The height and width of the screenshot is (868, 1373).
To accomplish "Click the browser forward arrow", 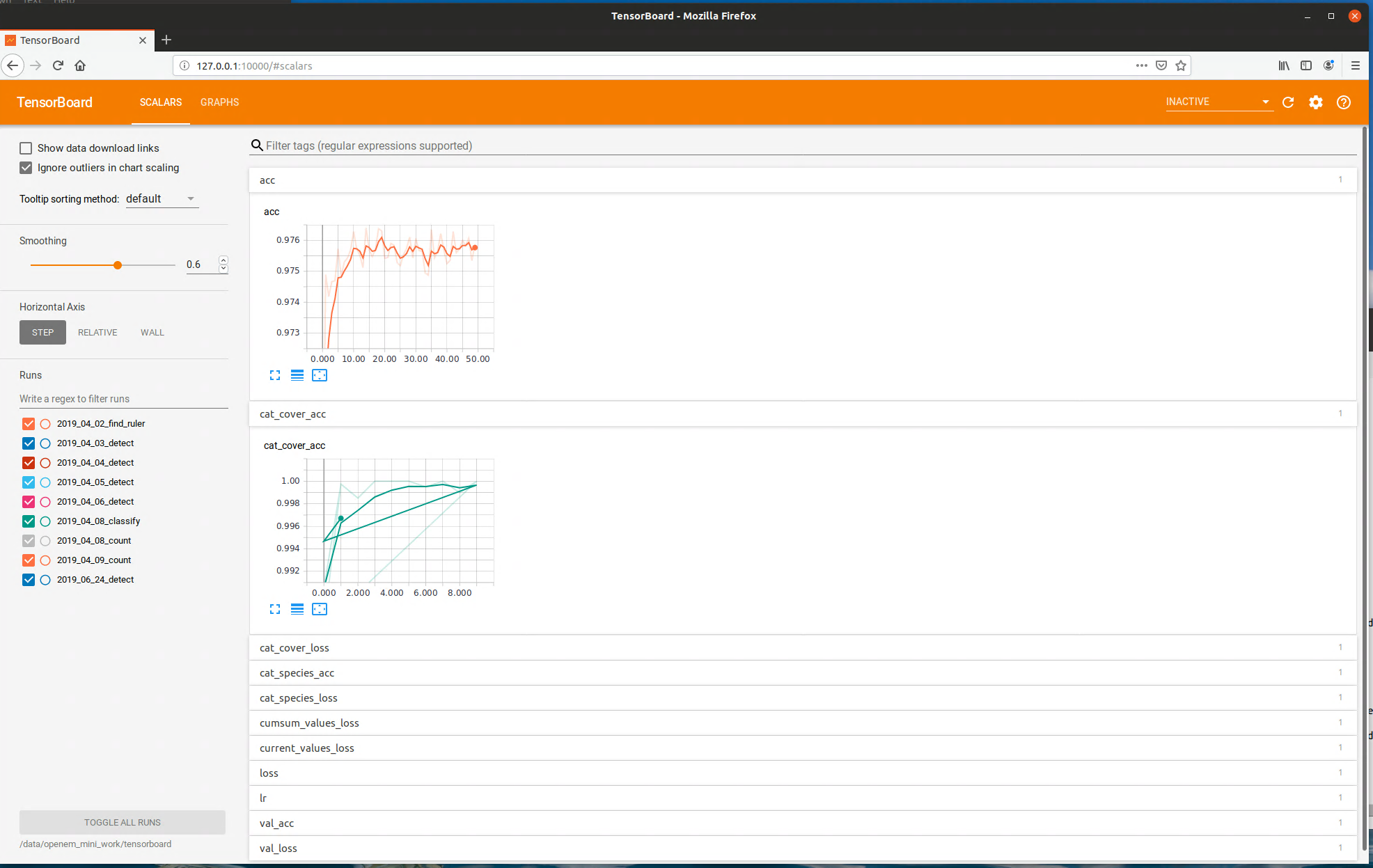I will coord(36,65).
